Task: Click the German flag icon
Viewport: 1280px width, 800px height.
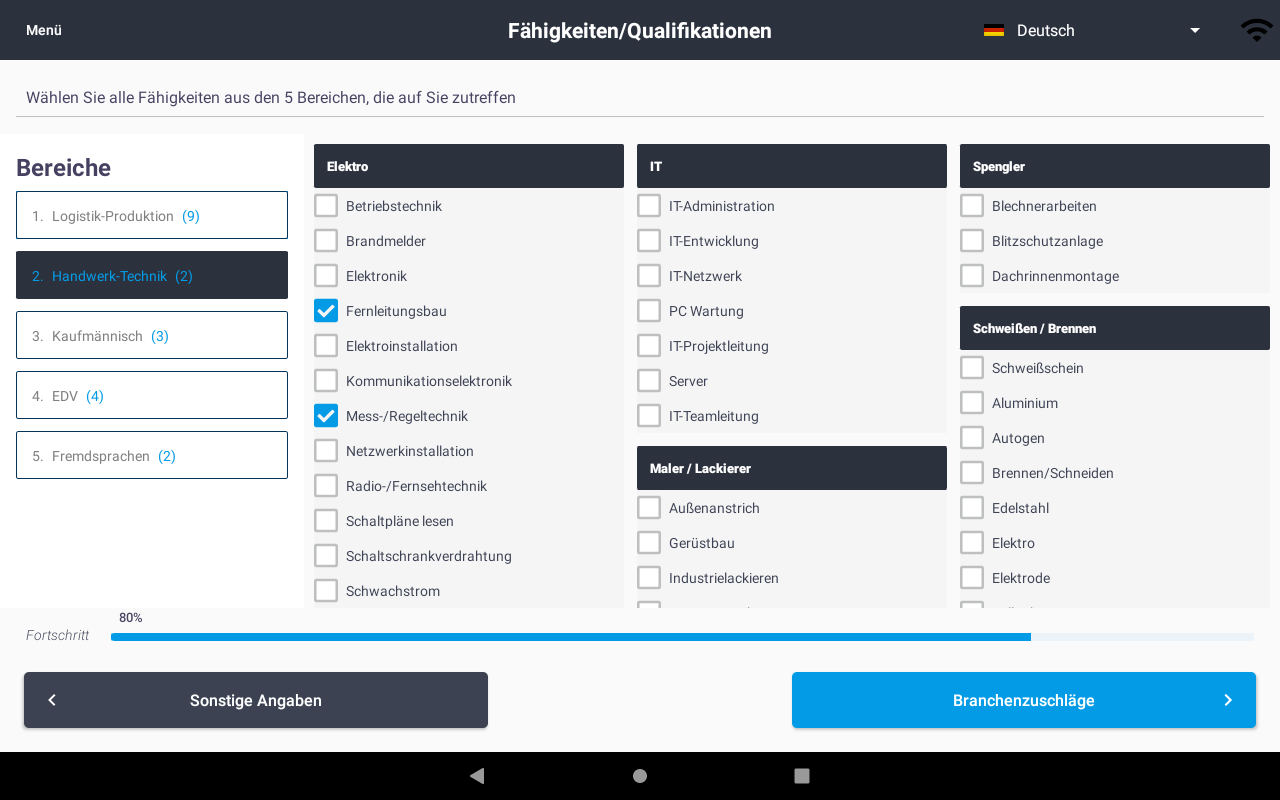Action: [x=993, y=30]
